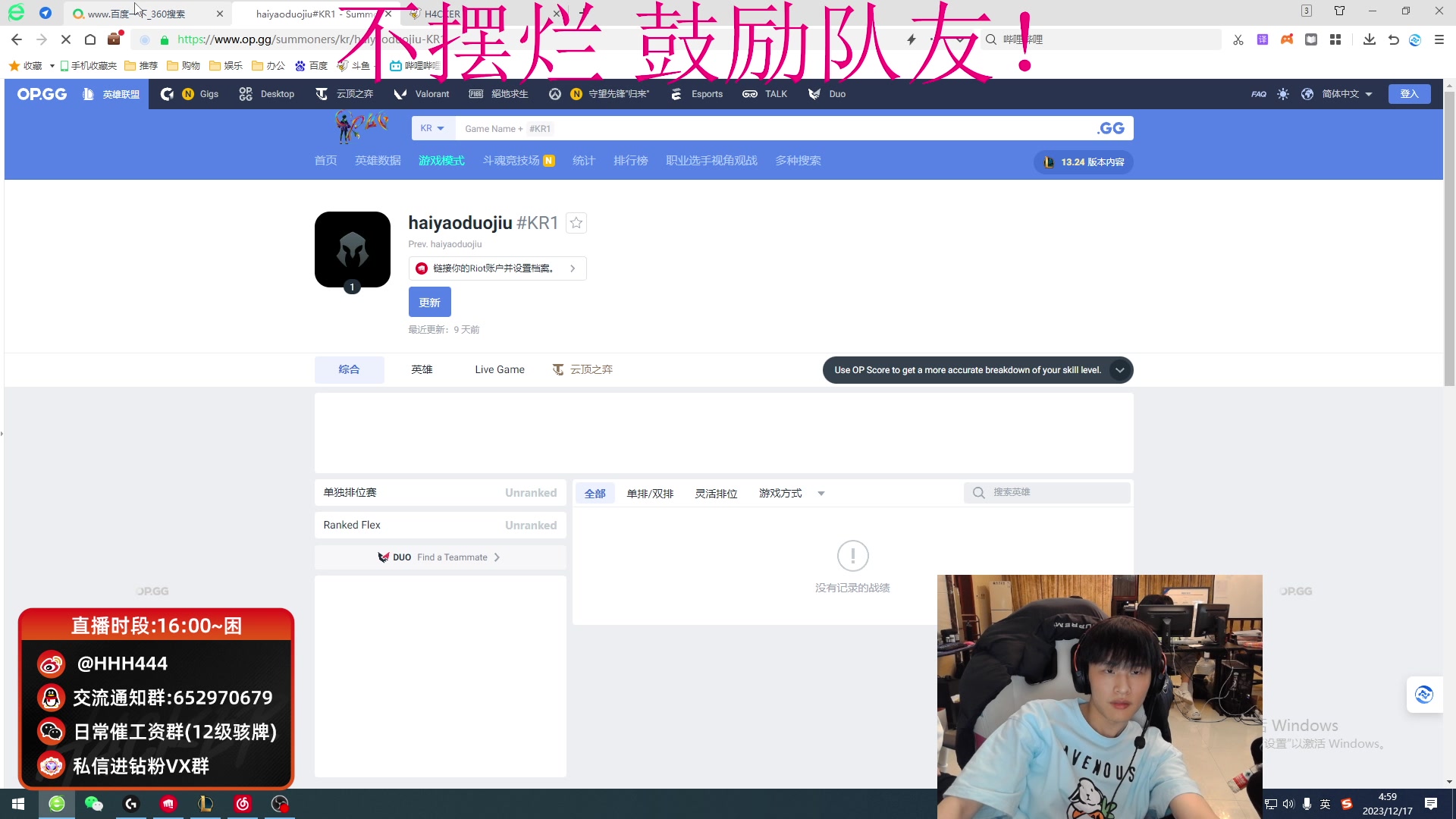Open the browser downloads icon

coord(1369,39)
